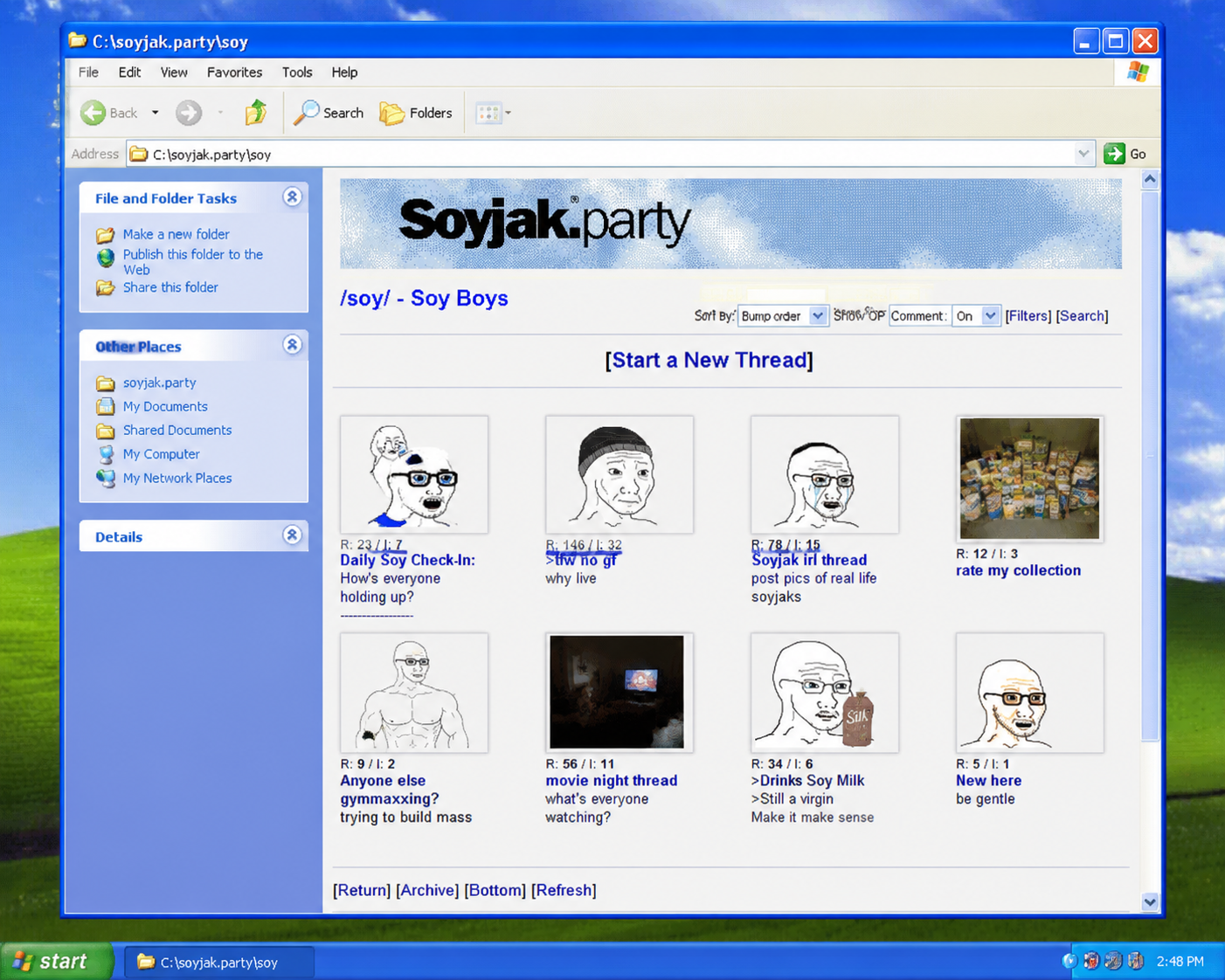
Task: Toggle the Folders pane in the toolbar
Action: tap(416, 113)
